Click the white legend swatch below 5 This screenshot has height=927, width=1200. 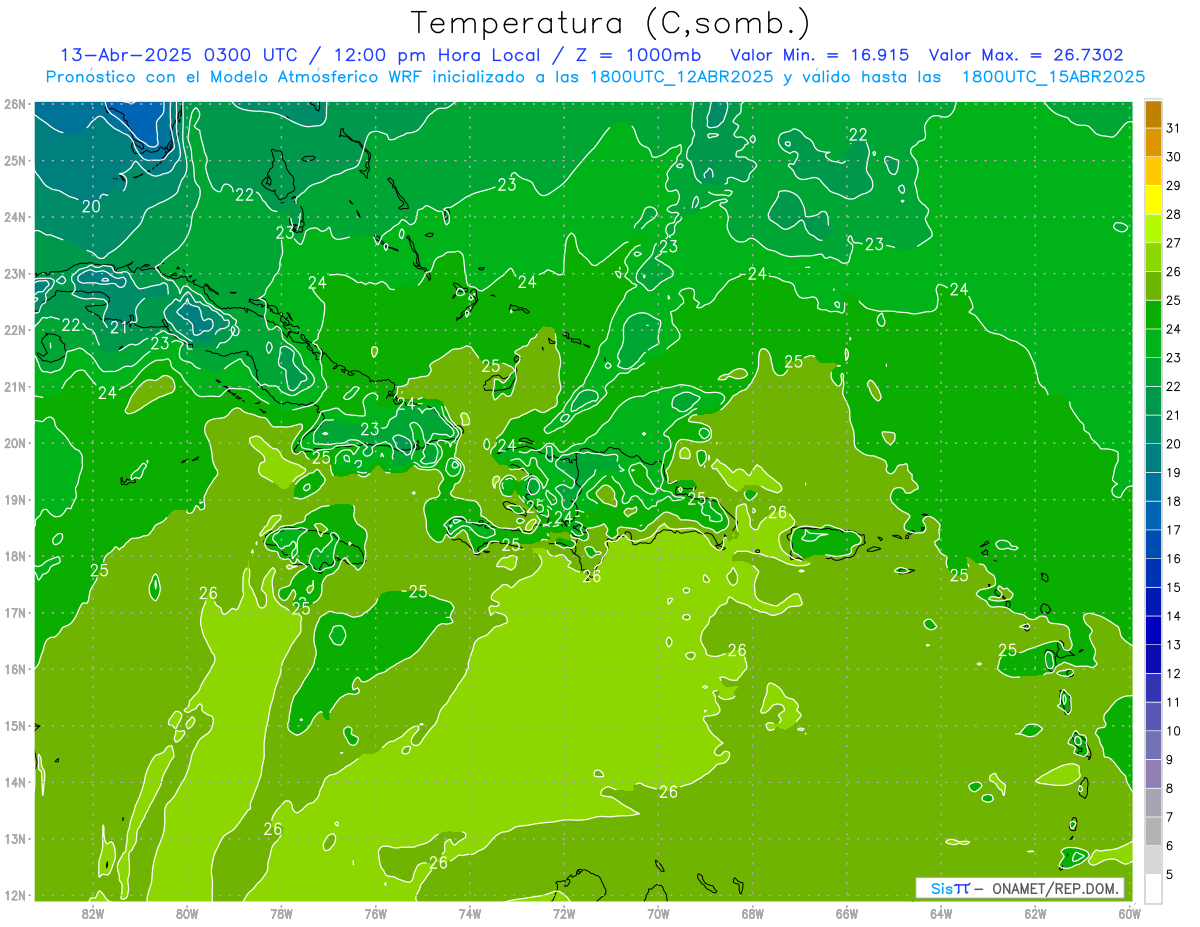[x=1153, y=889]
